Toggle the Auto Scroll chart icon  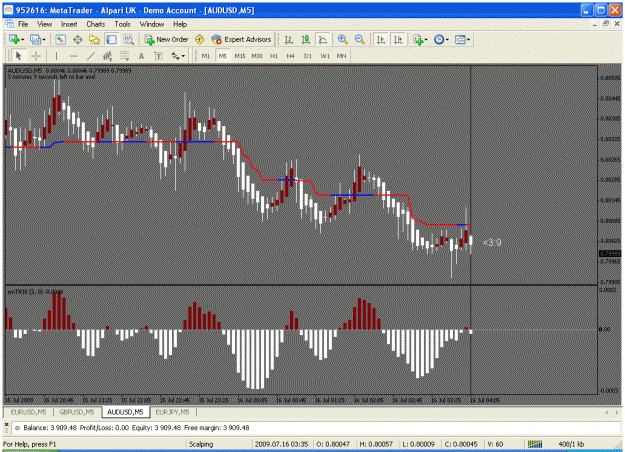click(x=381, y=39)
